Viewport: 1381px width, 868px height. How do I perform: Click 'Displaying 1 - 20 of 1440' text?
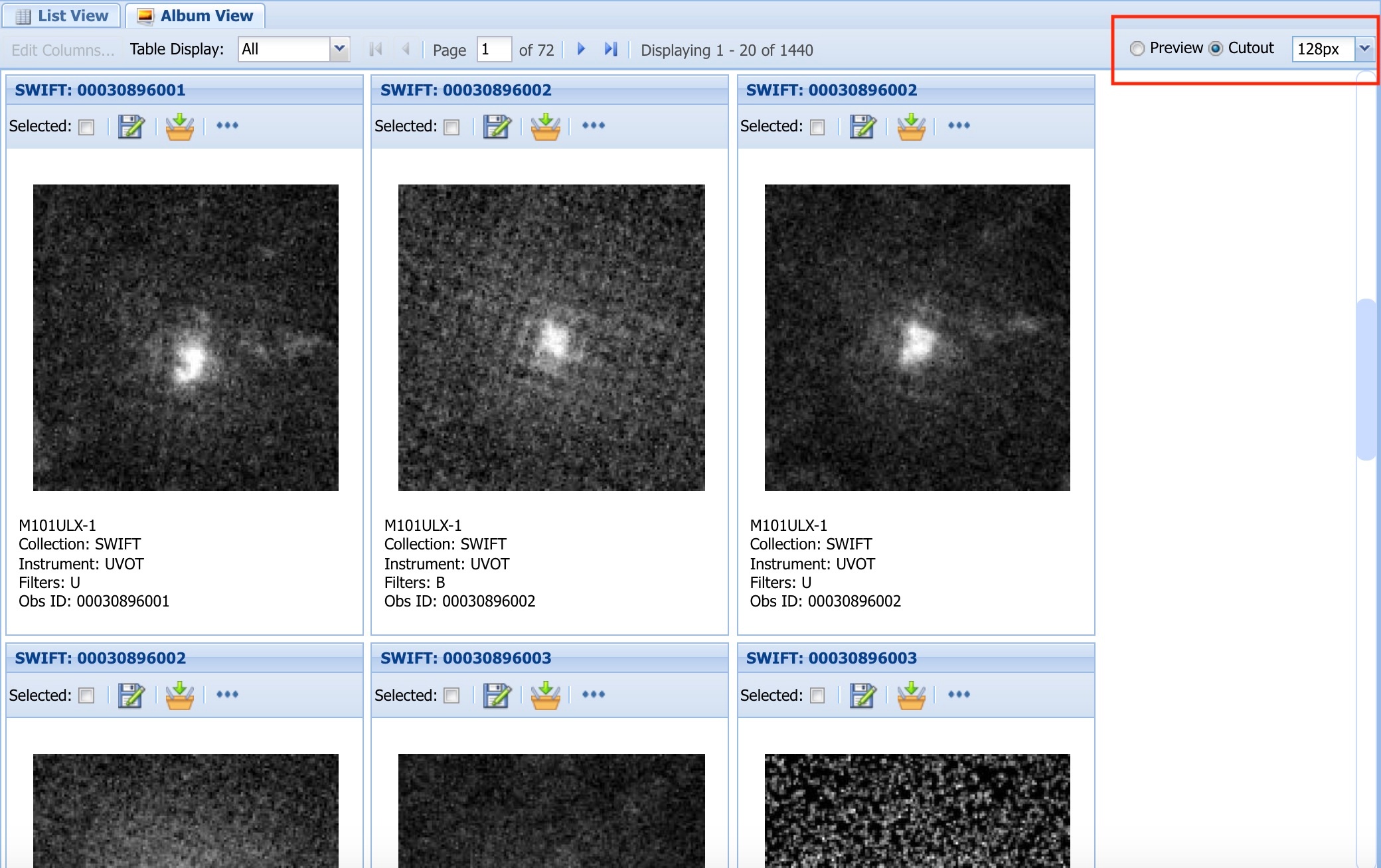point(727,50)
